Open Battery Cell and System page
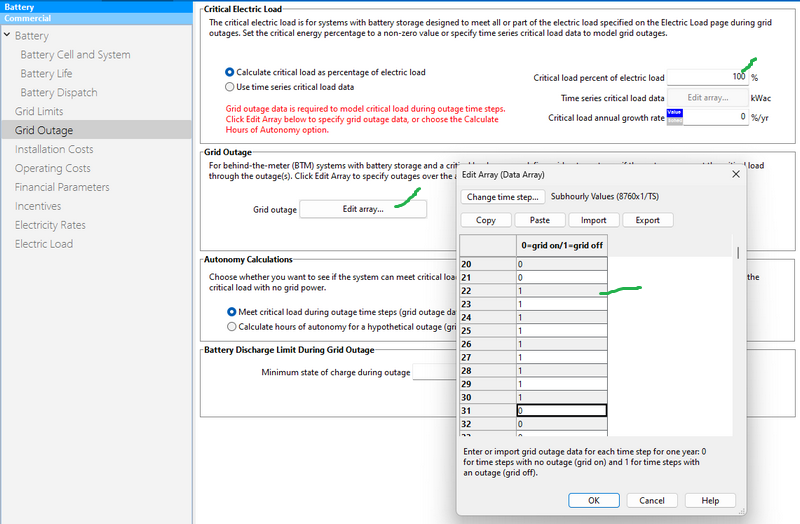Image resolution: width=800 pixels, height=524 pixels. tap(75, 55)
